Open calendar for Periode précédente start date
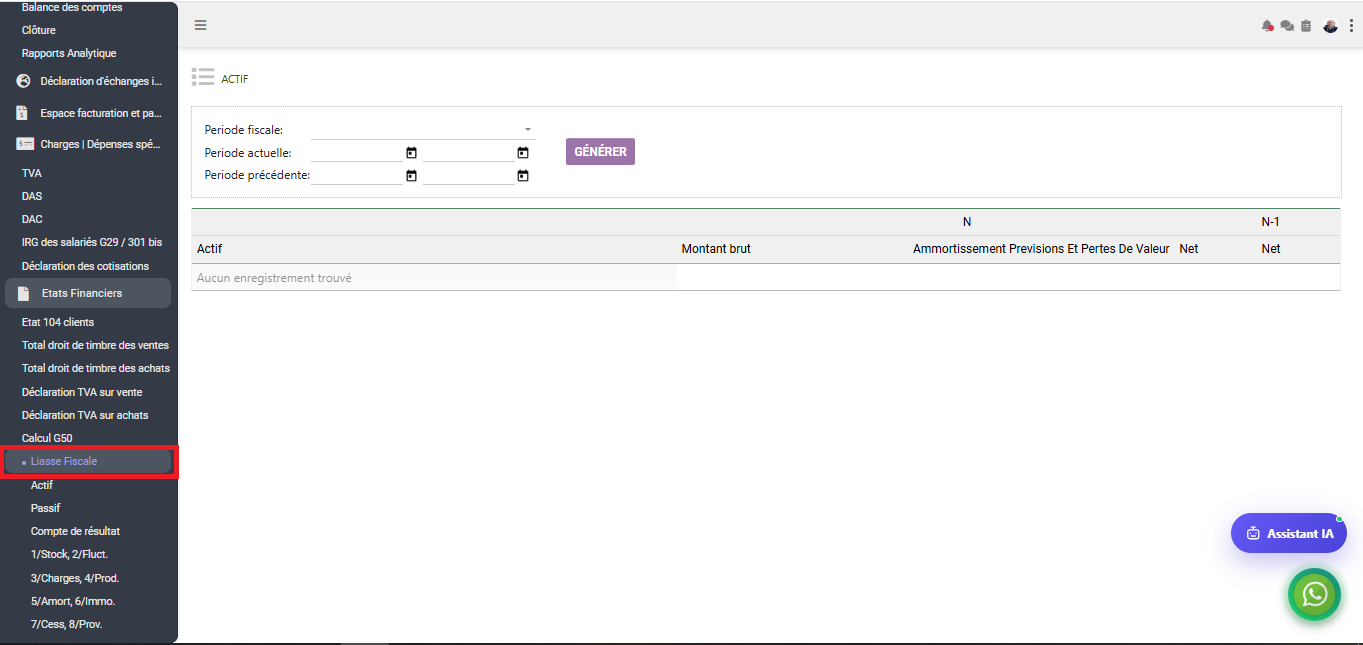 pos(411,176)
